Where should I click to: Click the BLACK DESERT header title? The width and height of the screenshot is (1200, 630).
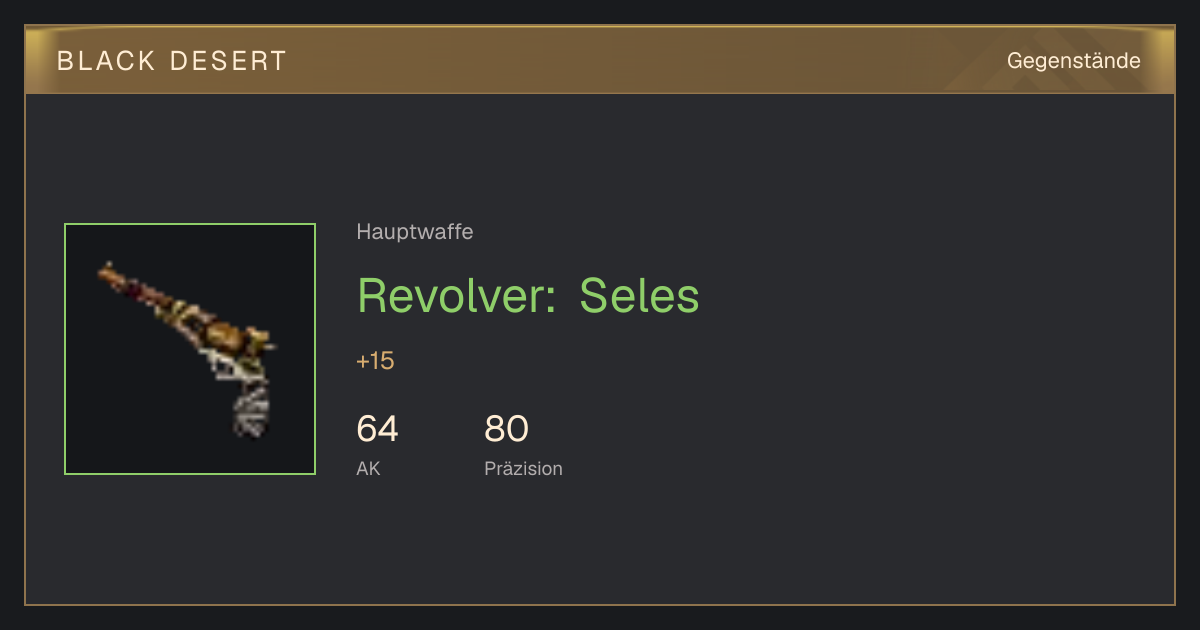point(172,61)
